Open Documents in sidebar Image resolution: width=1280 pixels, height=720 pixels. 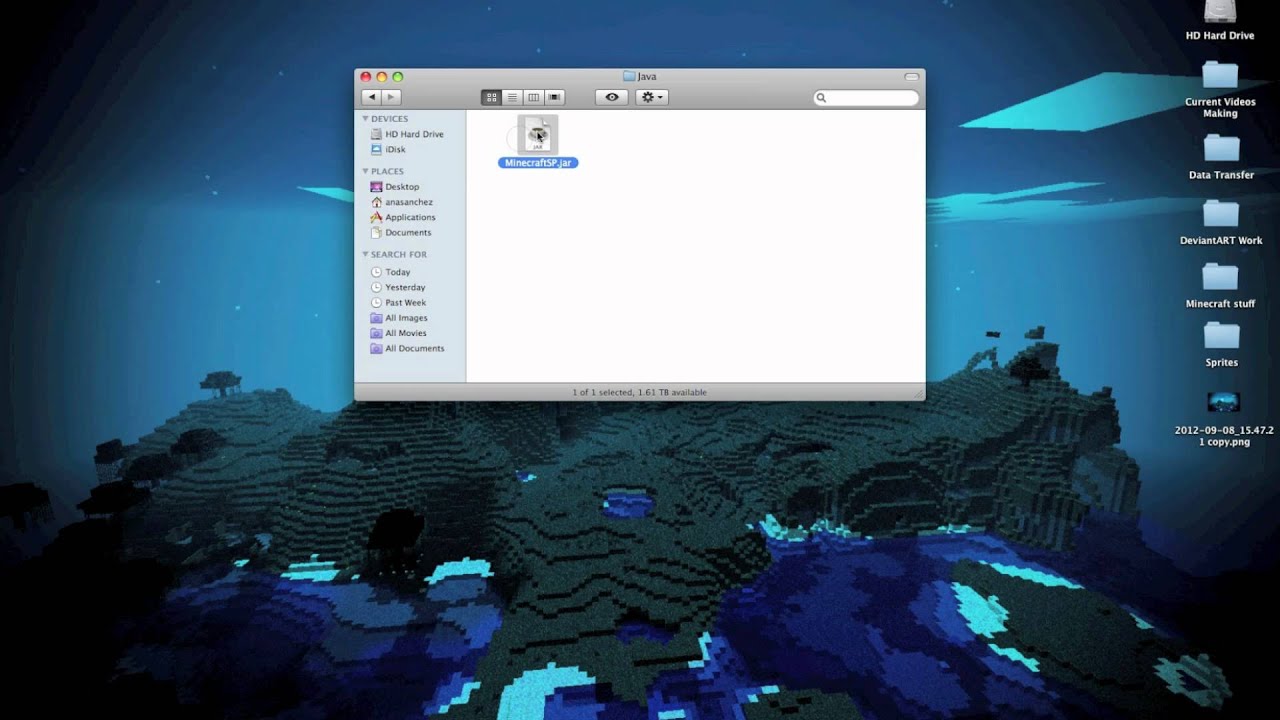(x=401, y=232)
